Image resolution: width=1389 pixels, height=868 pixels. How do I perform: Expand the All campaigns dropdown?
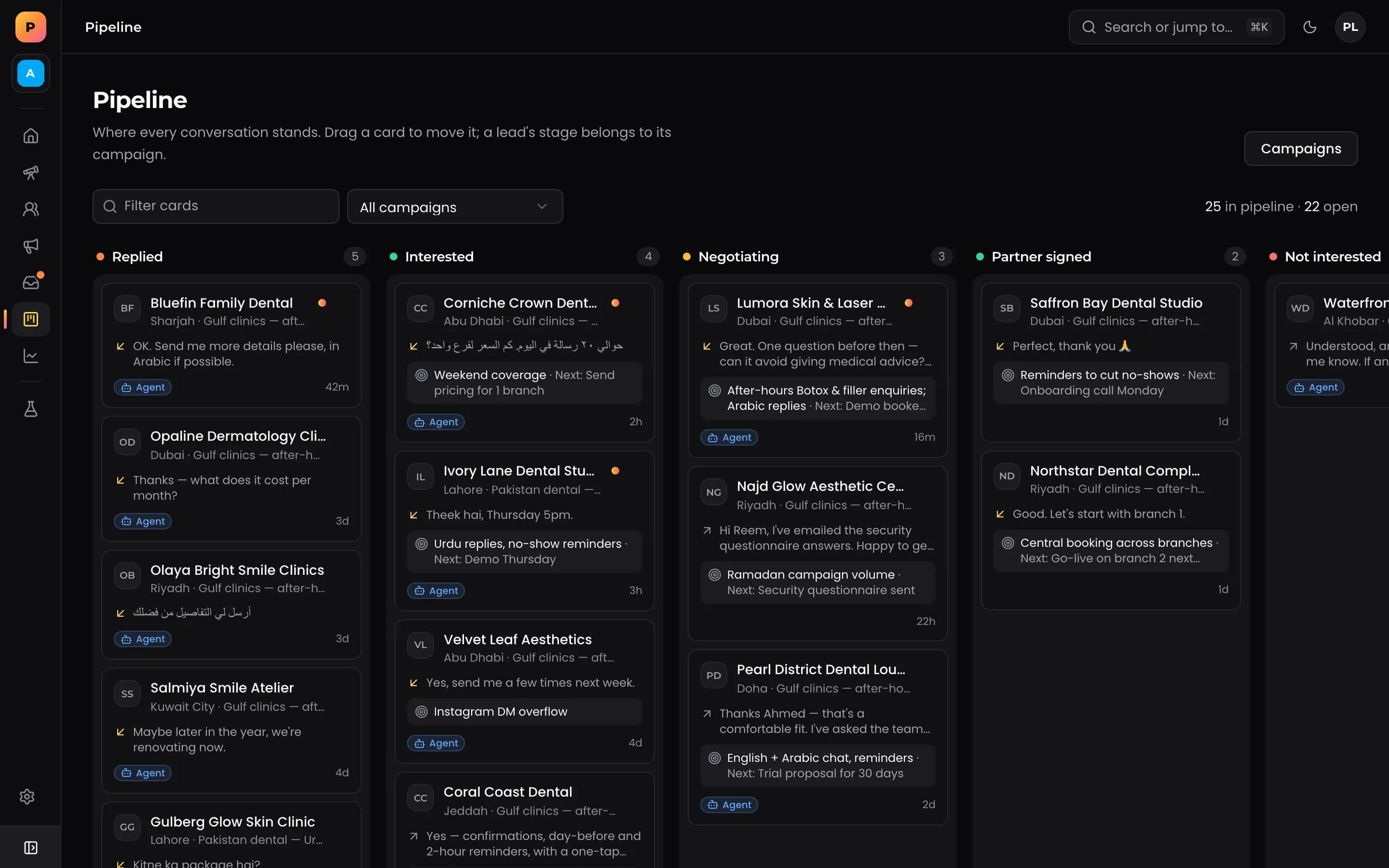pyautogui.click(x=455, y=207)
